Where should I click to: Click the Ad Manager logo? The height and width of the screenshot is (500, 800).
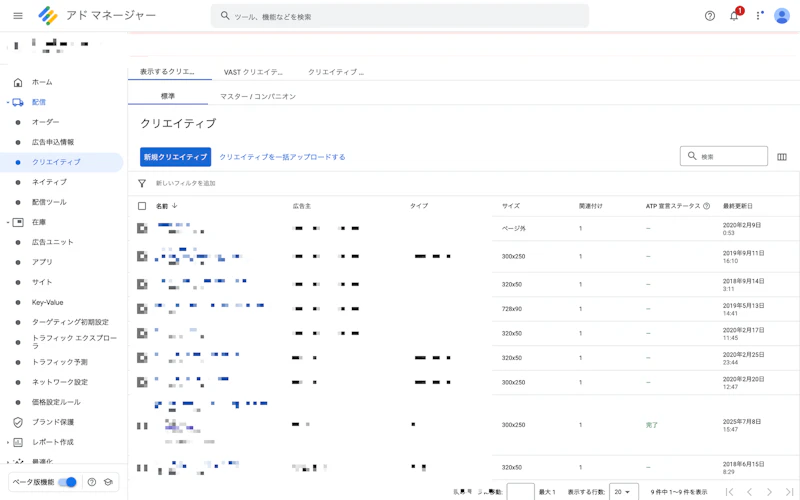(x=47, y=16)
